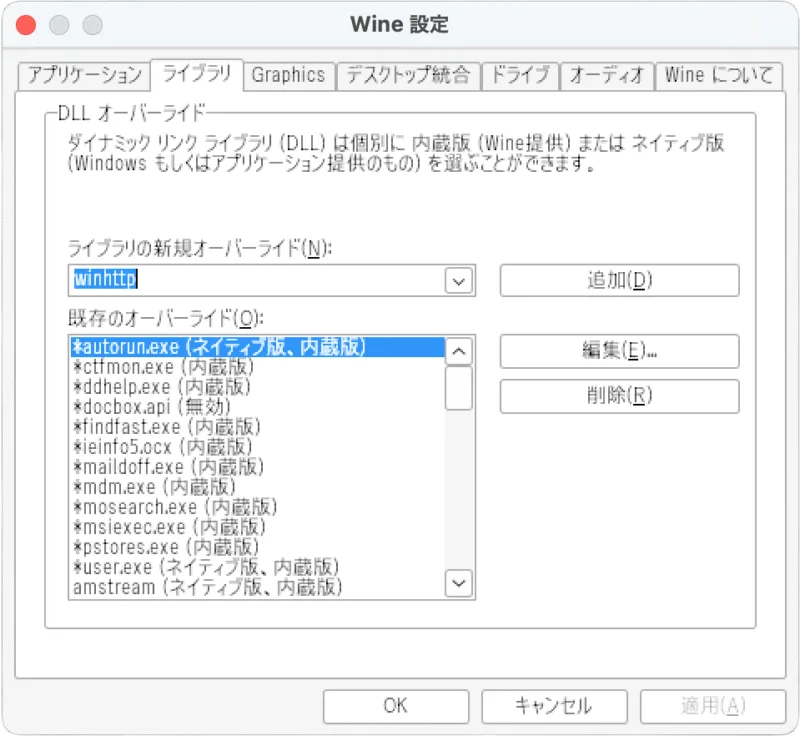This screenshot has height=736, width=800.
Task: Click the winhttp override input field
Action: 257,280
